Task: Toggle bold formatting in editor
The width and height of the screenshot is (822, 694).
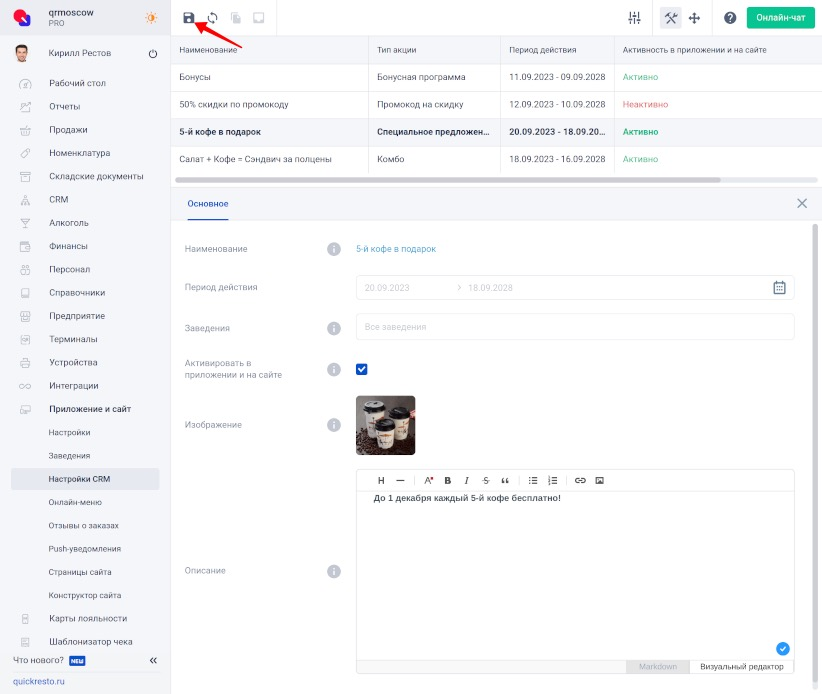Action: tap(448, 480)
